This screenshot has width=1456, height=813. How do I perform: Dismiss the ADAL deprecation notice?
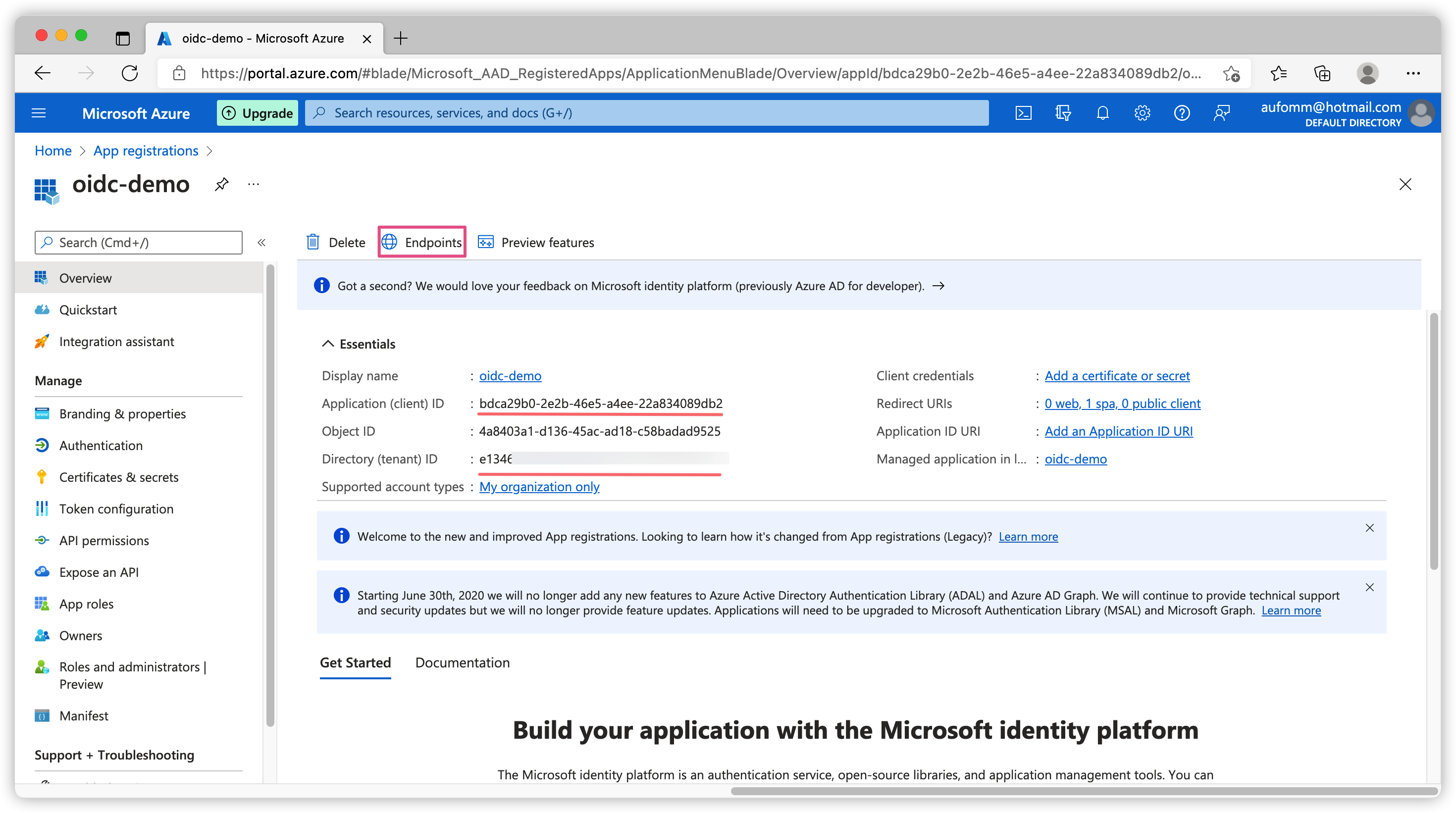[1369, 588]
